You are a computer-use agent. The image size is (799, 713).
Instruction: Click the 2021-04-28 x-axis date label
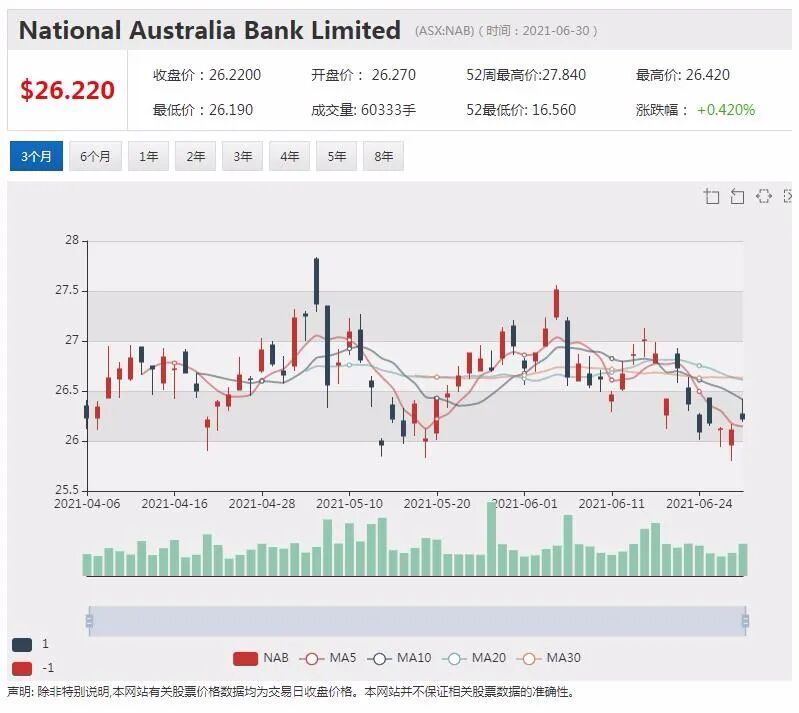262,504
